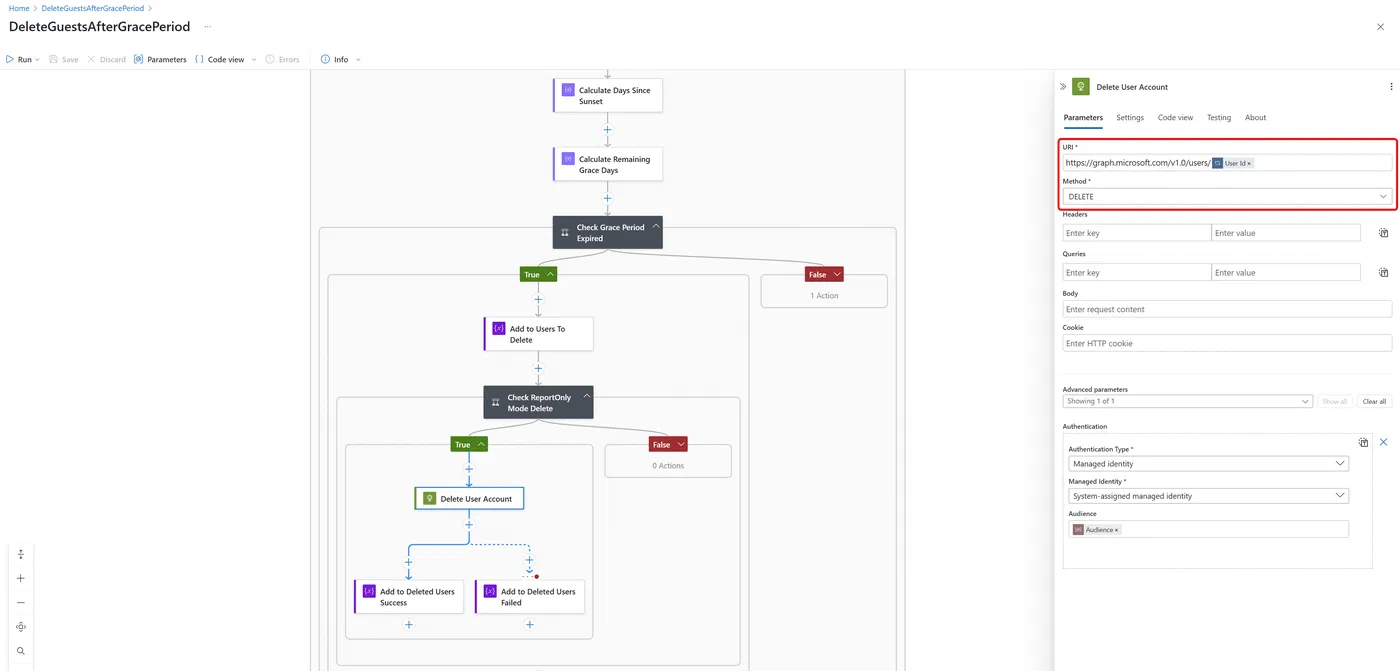This screenshot has width=1400, height=671.
Task: Open the Method DELETE dropdown
Action: click(1227, 197)
